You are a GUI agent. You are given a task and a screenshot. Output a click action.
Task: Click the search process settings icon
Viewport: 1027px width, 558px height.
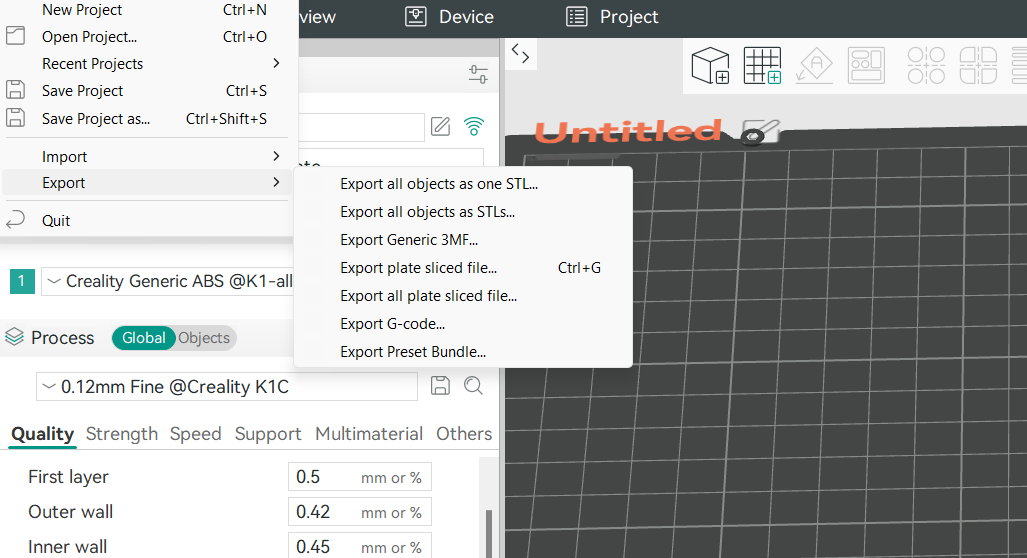click(x=473, y=386)
